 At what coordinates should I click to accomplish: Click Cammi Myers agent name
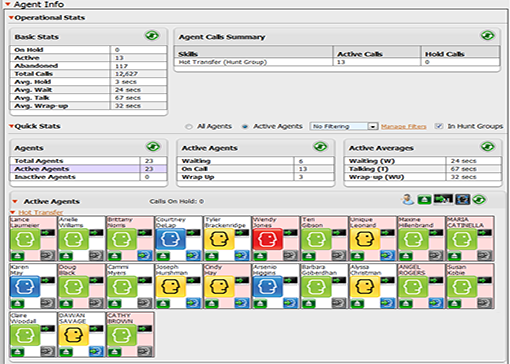coord(117,270)
